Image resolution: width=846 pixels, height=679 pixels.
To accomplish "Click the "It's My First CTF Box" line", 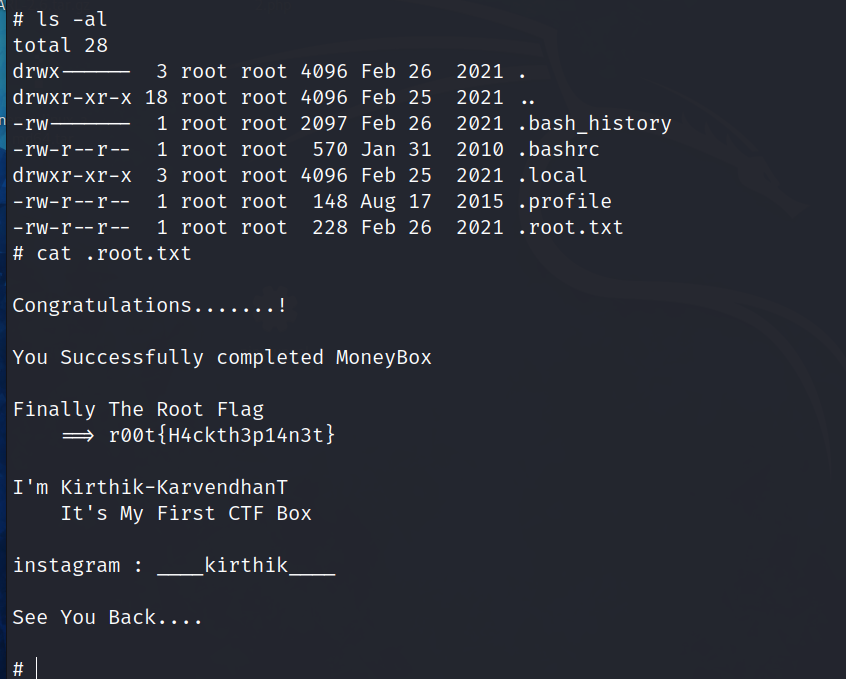I will click(x=186, y=514).
